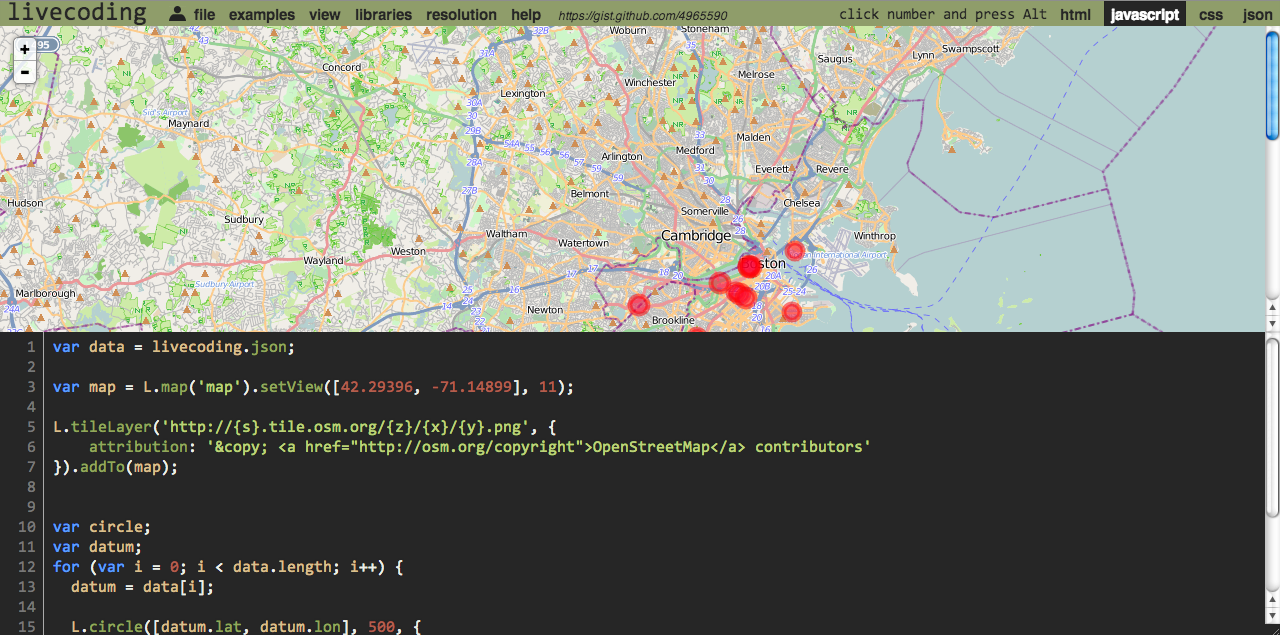This screenshot has height=635, width=1280.
Task: Select the json tab
Action: click(1257, 14)
